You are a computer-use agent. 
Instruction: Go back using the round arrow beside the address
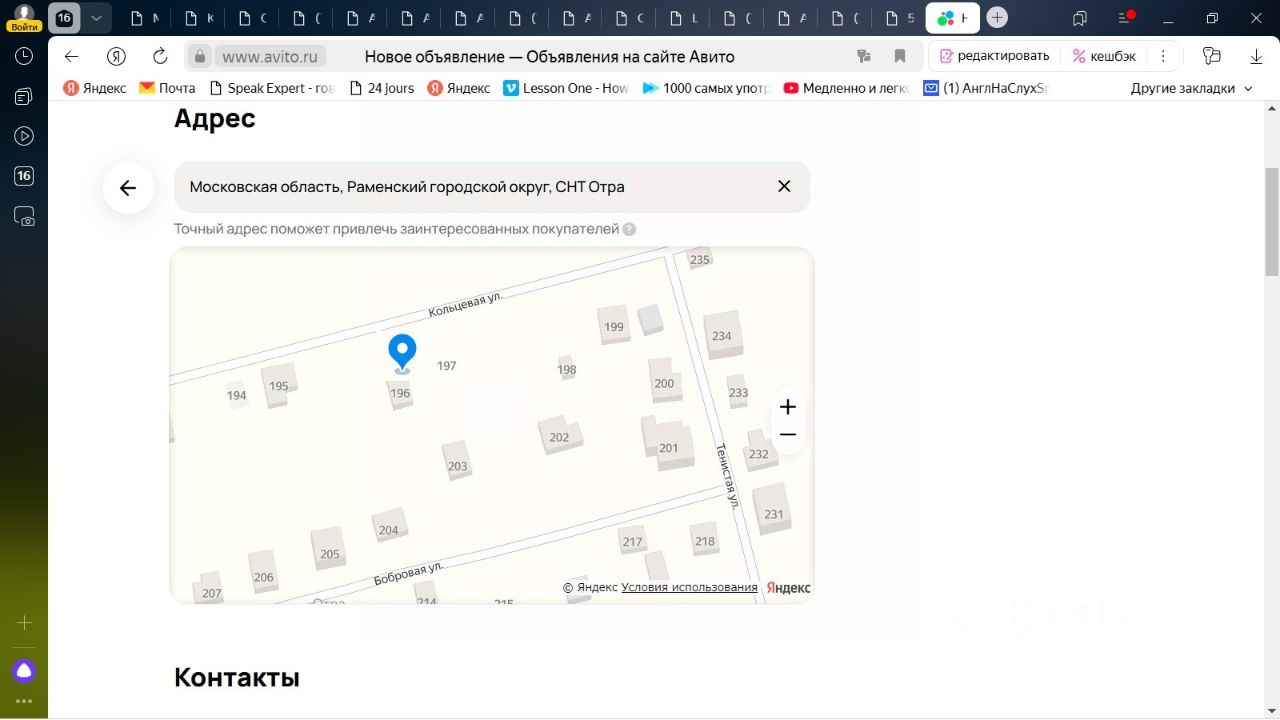128,187
